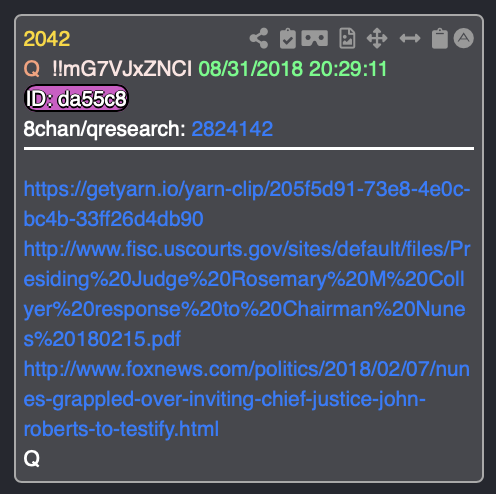The height and width of the screenshot is (494, 496).
Task: Click the VR goggles icon
Action: [x=314, y=38]
